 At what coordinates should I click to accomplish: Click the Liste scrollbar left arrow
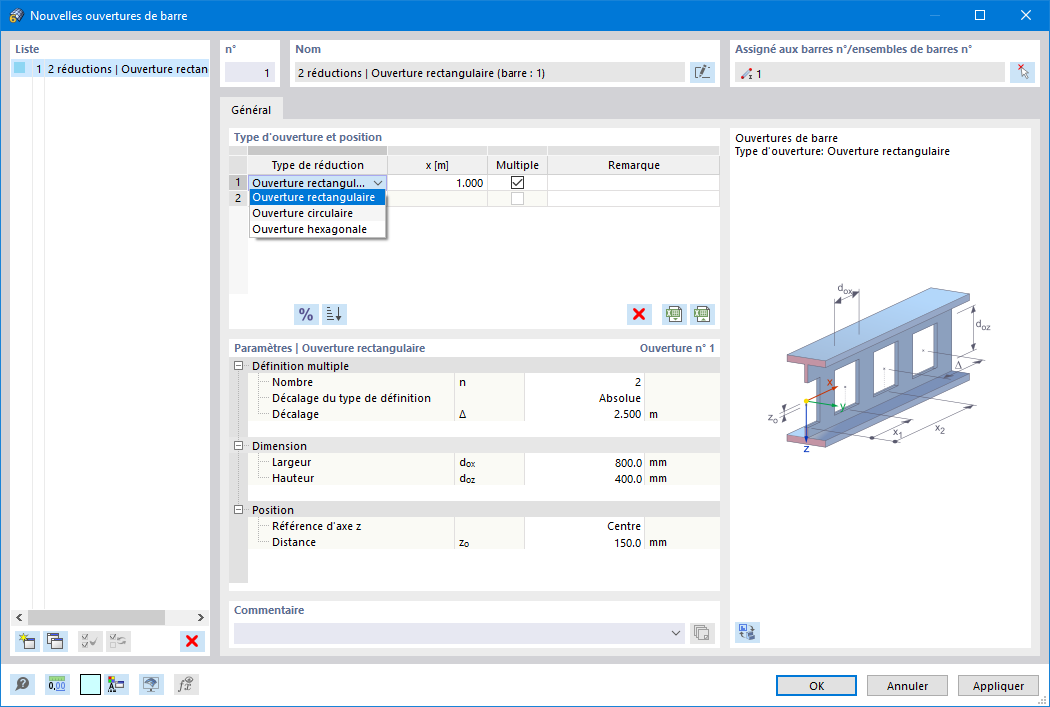coord(19,617)
